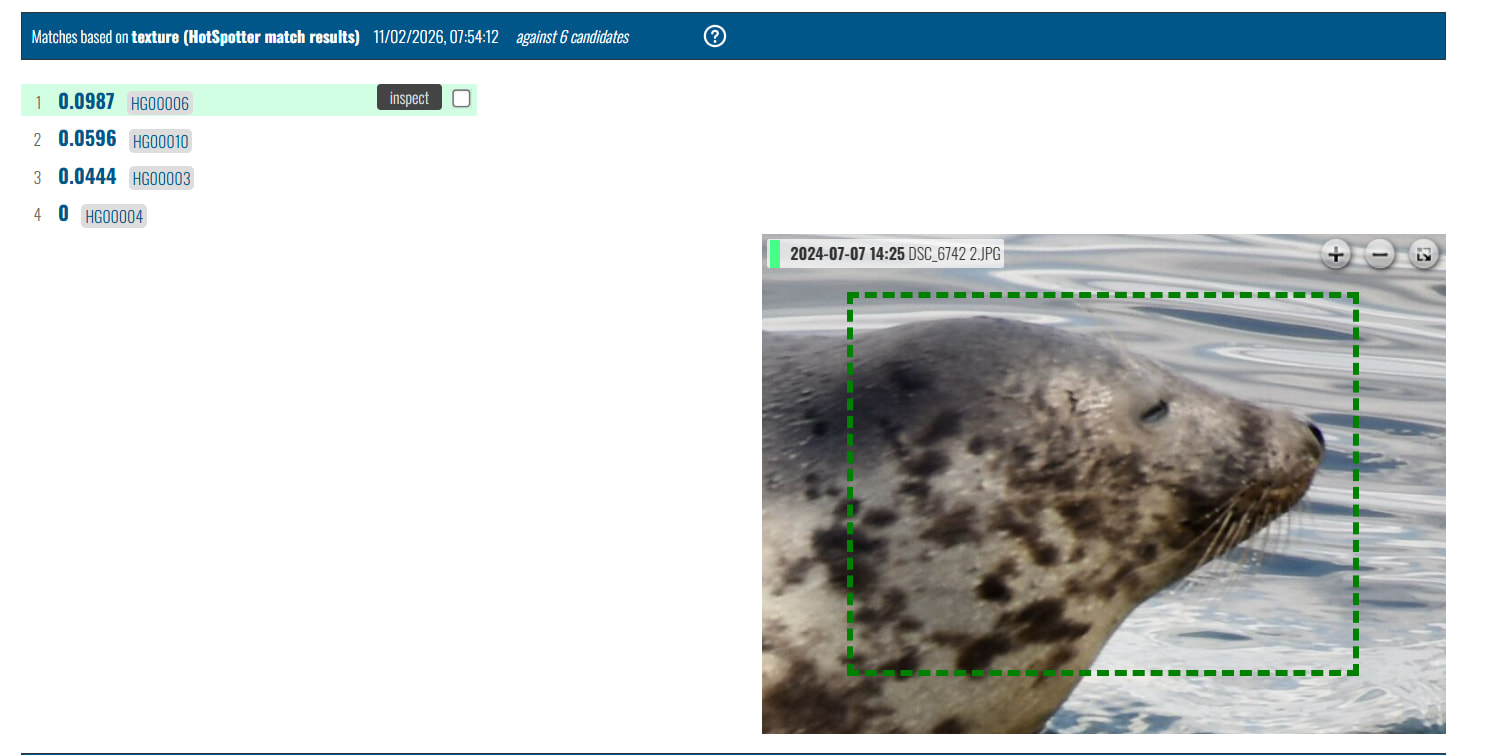This screenshot has height=755, width=1489.
Task: Click the DSC_6742 2.JPG filename label
Action: [x=954, y=254]
